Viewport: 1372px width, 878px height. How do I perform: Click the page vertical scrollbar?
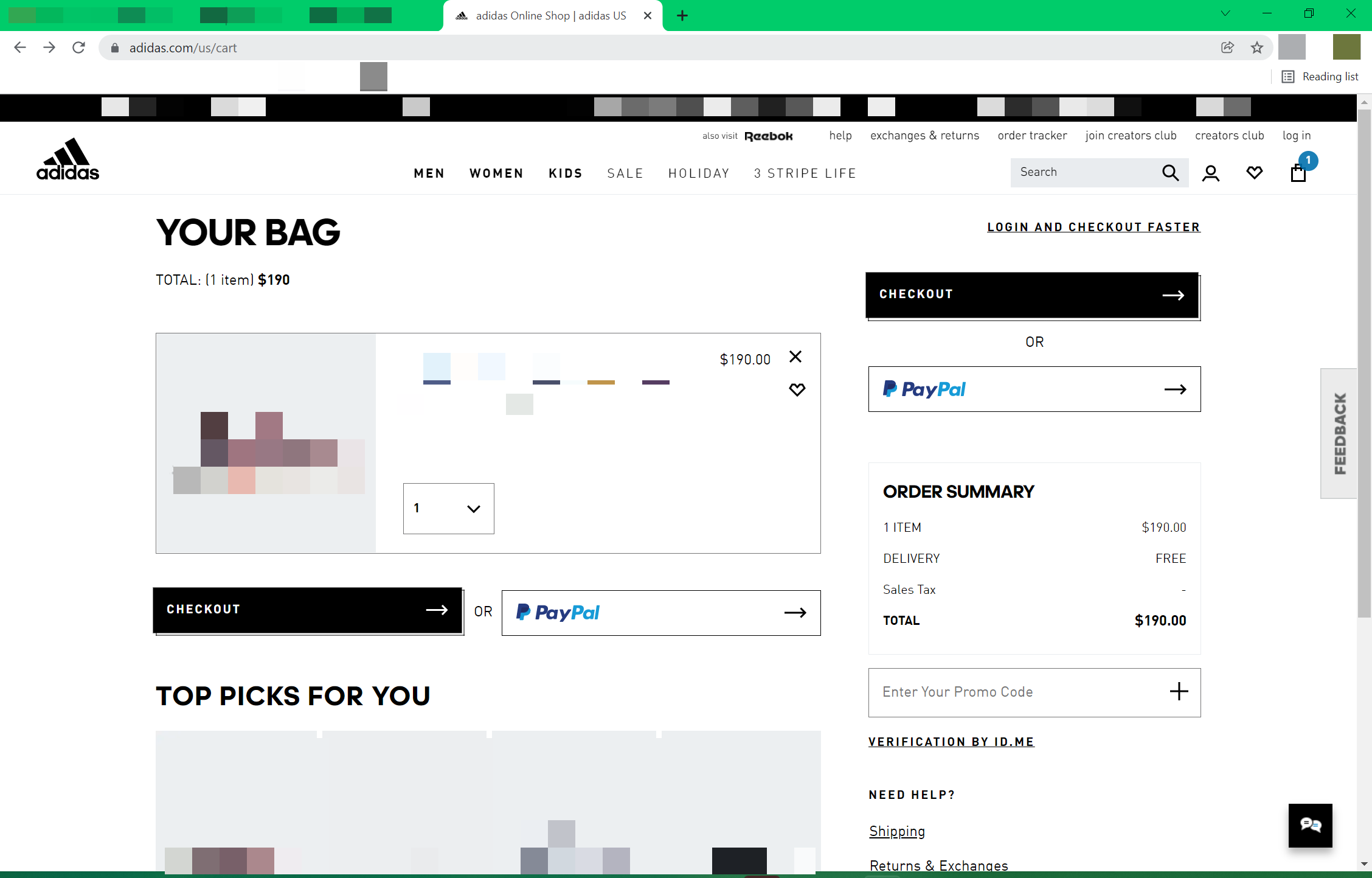pos(1364,364)
